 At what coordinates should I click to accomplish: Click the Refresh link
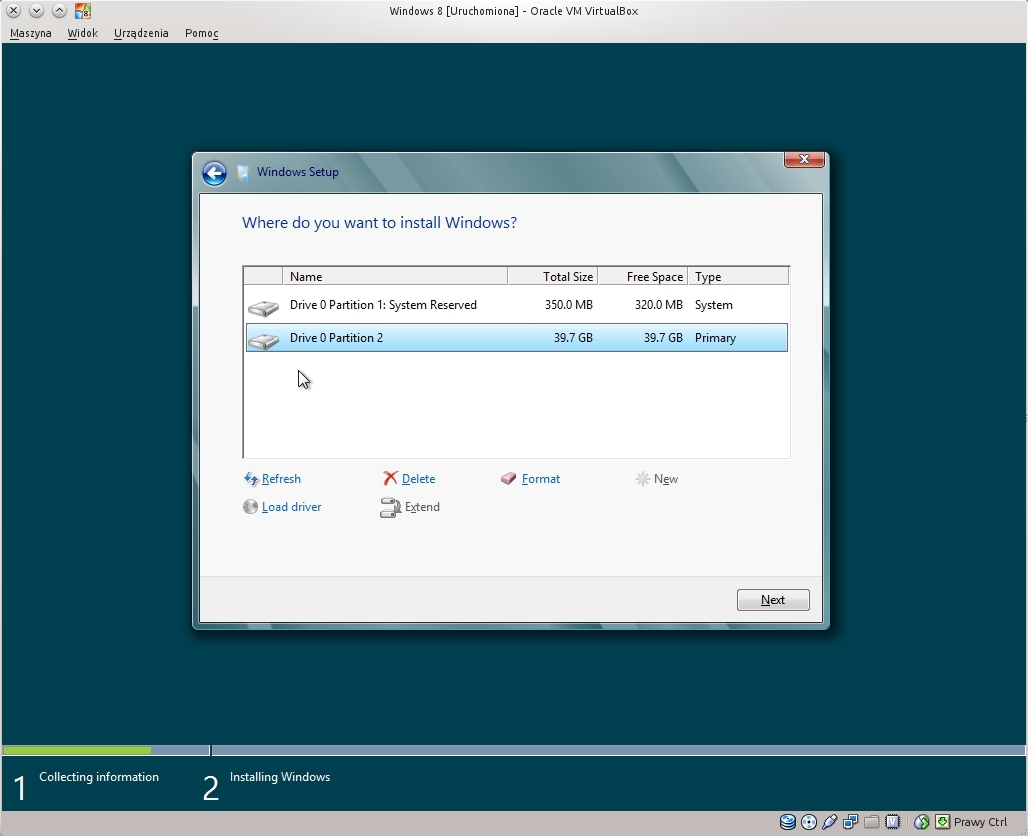tap(281, 479)
